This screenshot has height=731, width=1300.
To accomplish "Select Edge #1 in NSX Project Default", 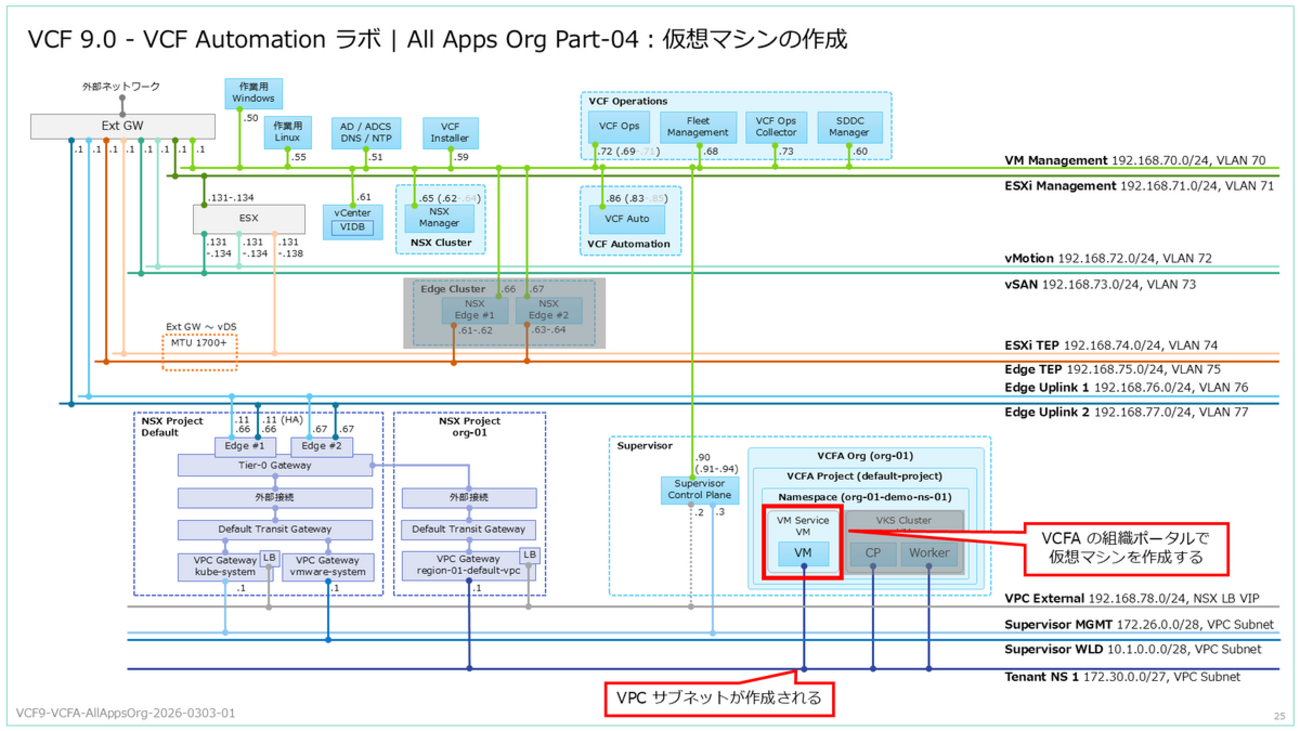I will [x=245, y=445].
